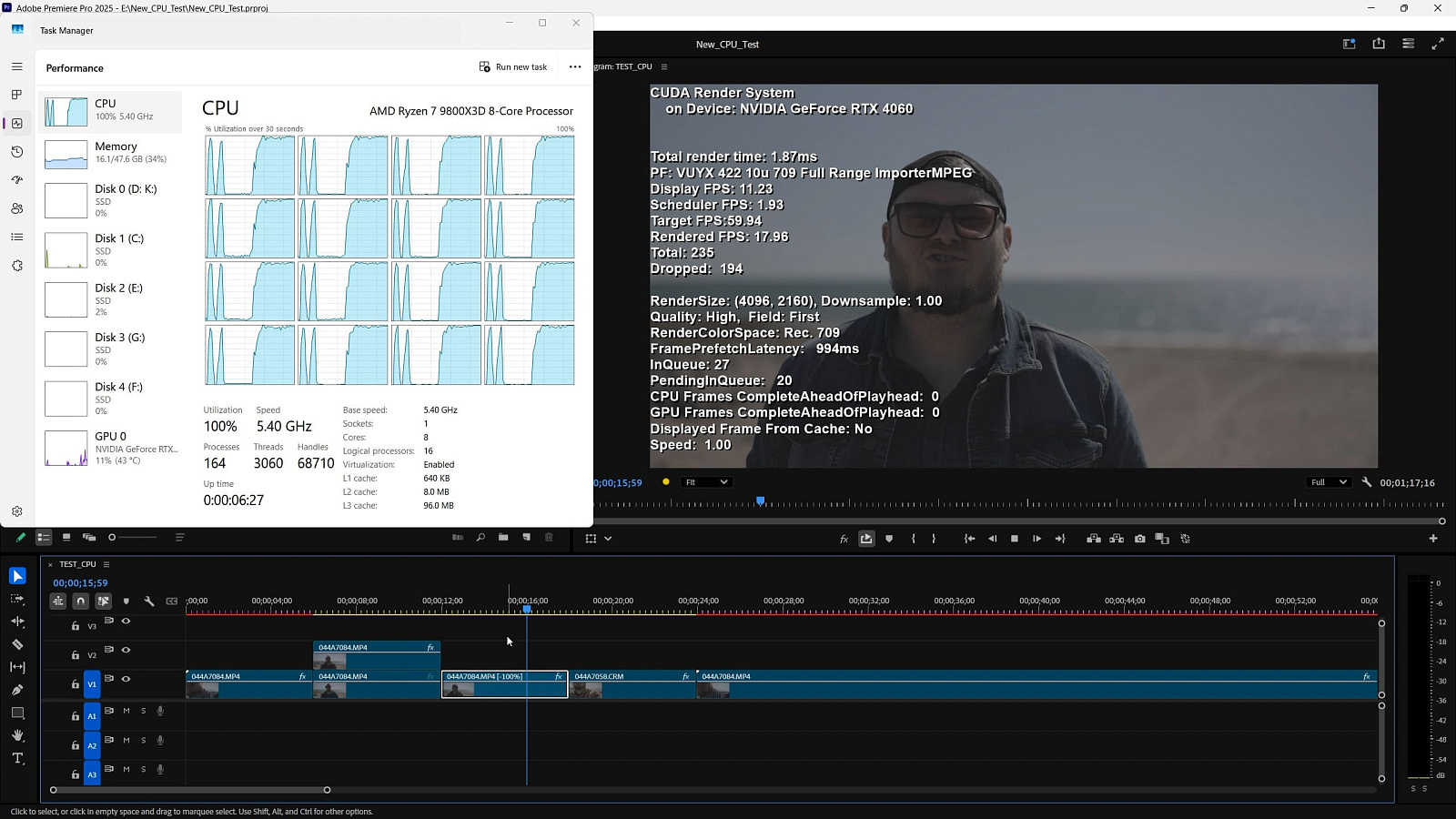
Task: Add marker in Program monitor controls
Action: (x=889, y=539)
